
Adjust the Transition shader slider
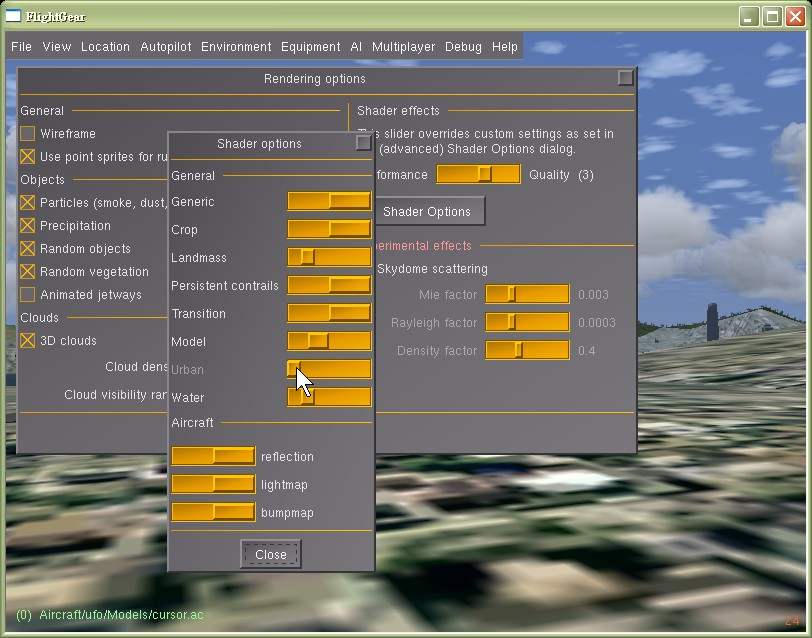click(x=329, y=313)
